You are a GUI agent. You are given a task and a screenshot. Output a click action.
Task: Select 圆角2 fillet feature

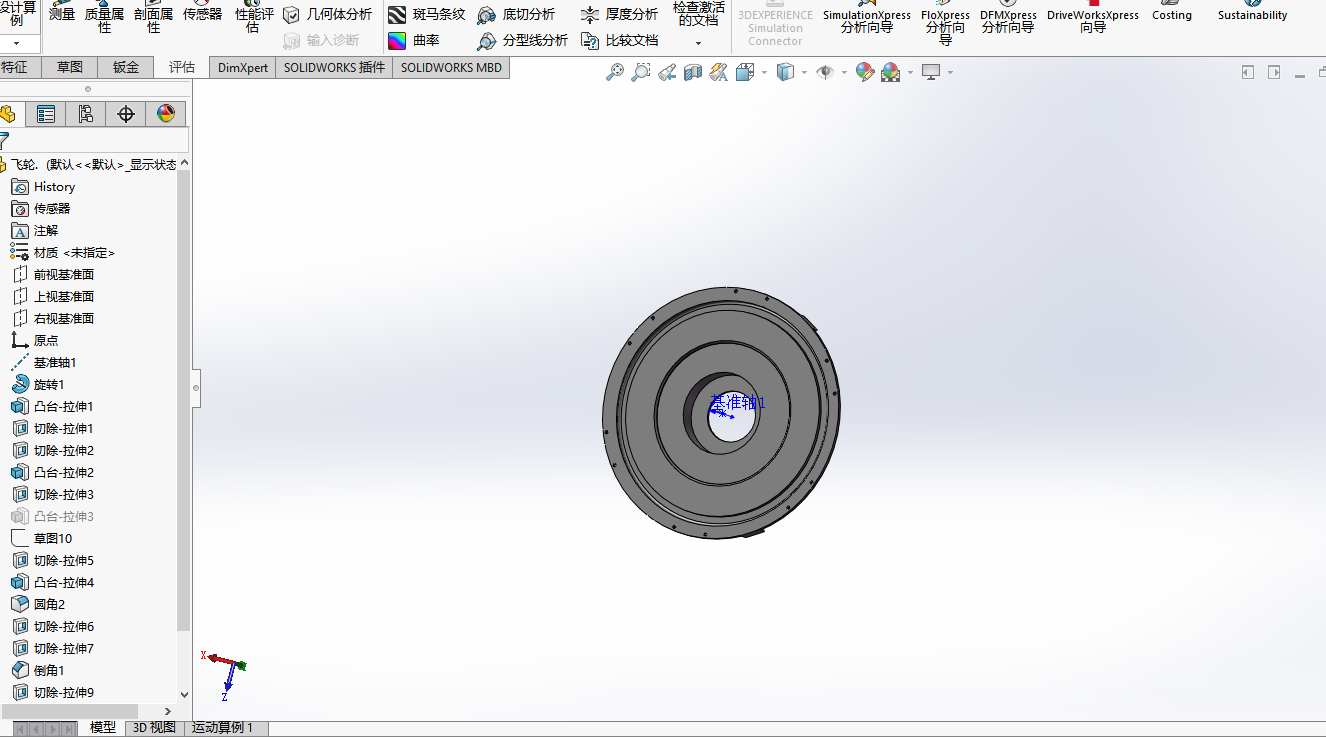[38, 605]
